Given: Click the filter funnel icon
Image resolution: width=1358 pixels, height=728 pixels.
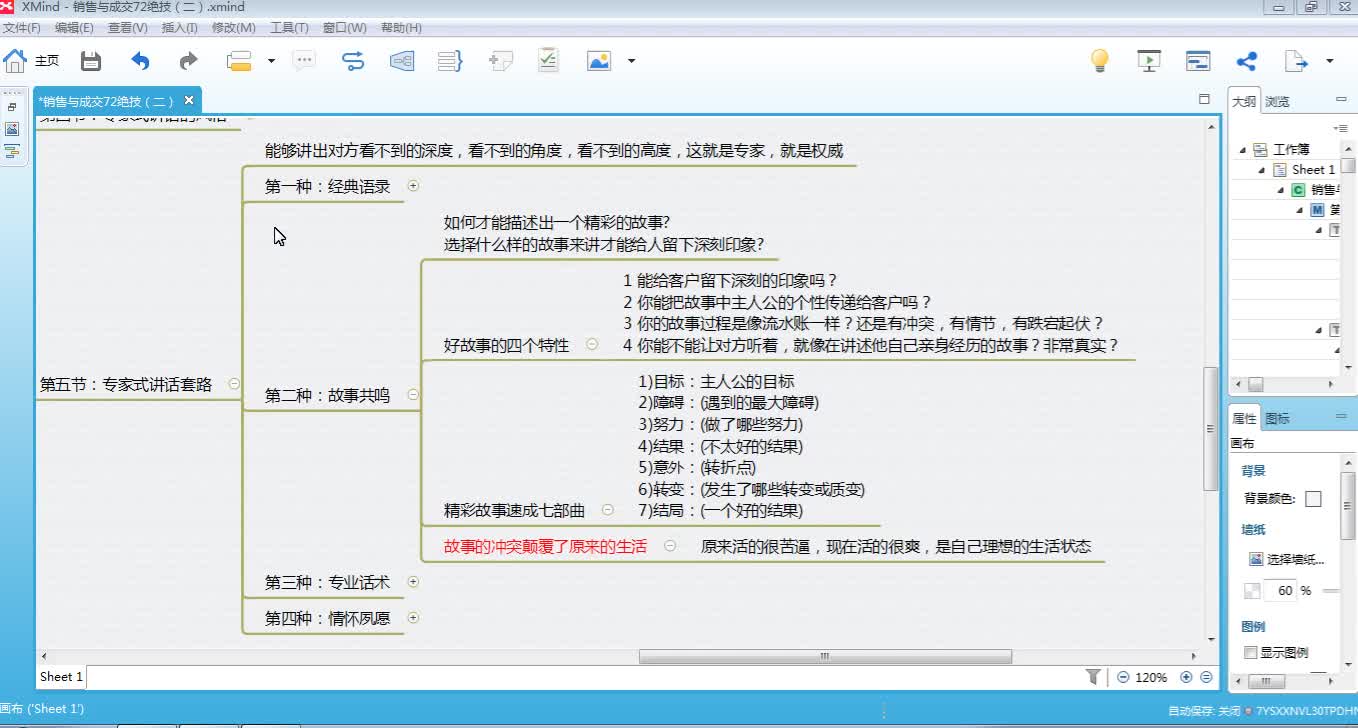Looking at the screenshot, I should click(1093, 677).
